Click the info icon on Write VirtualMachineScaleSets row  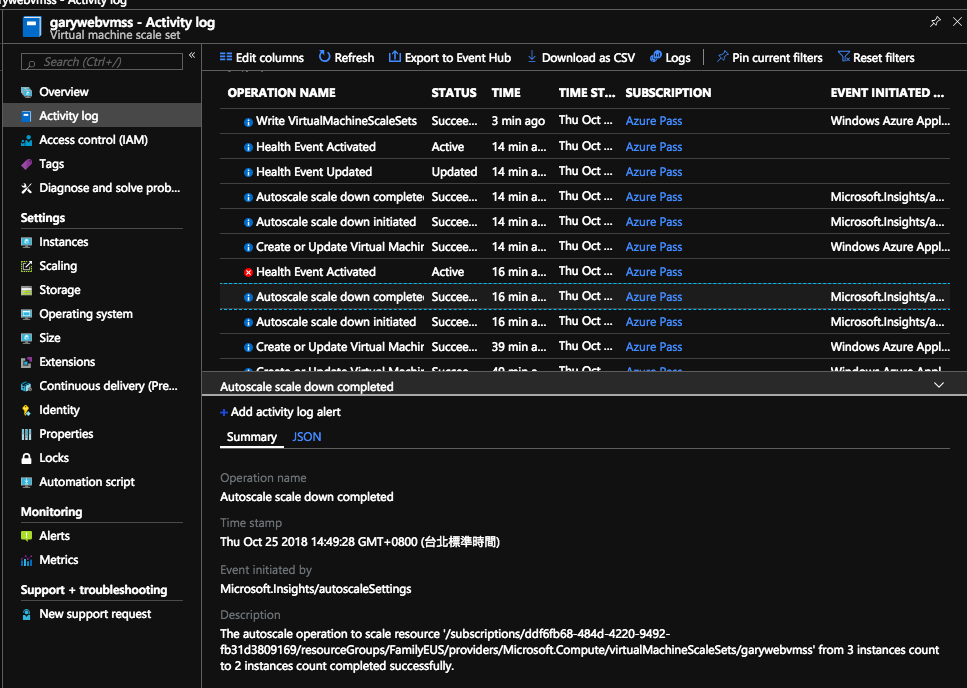[248, 122]
